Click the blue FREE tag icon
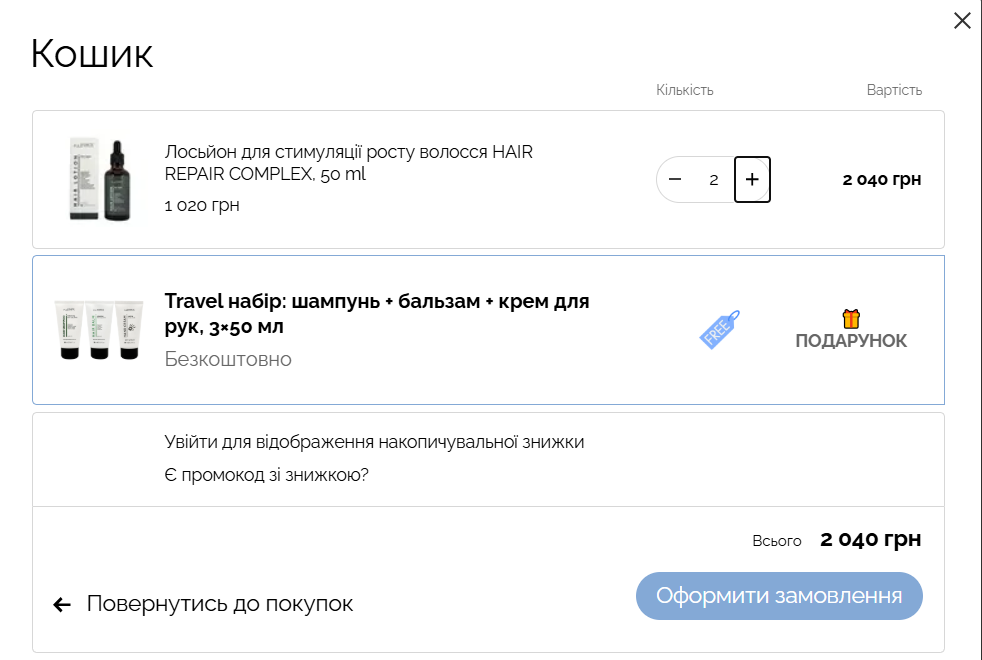The height and width of the screenshot is (660, 982). (x=720, y=329)
